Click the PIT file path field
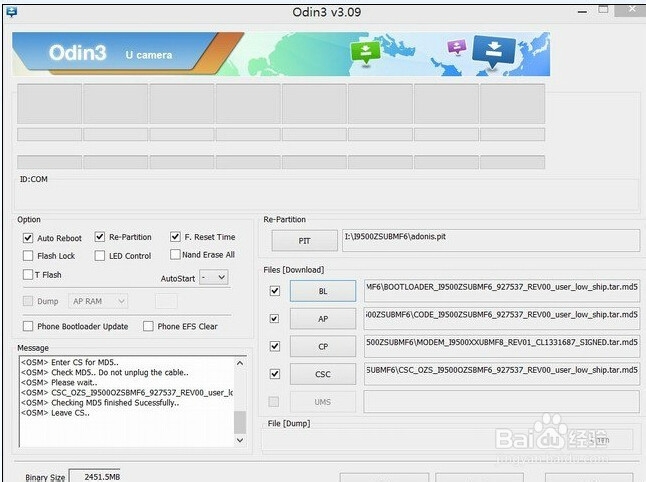Screen dimensions: 646x482 click(x=491, y=240)
